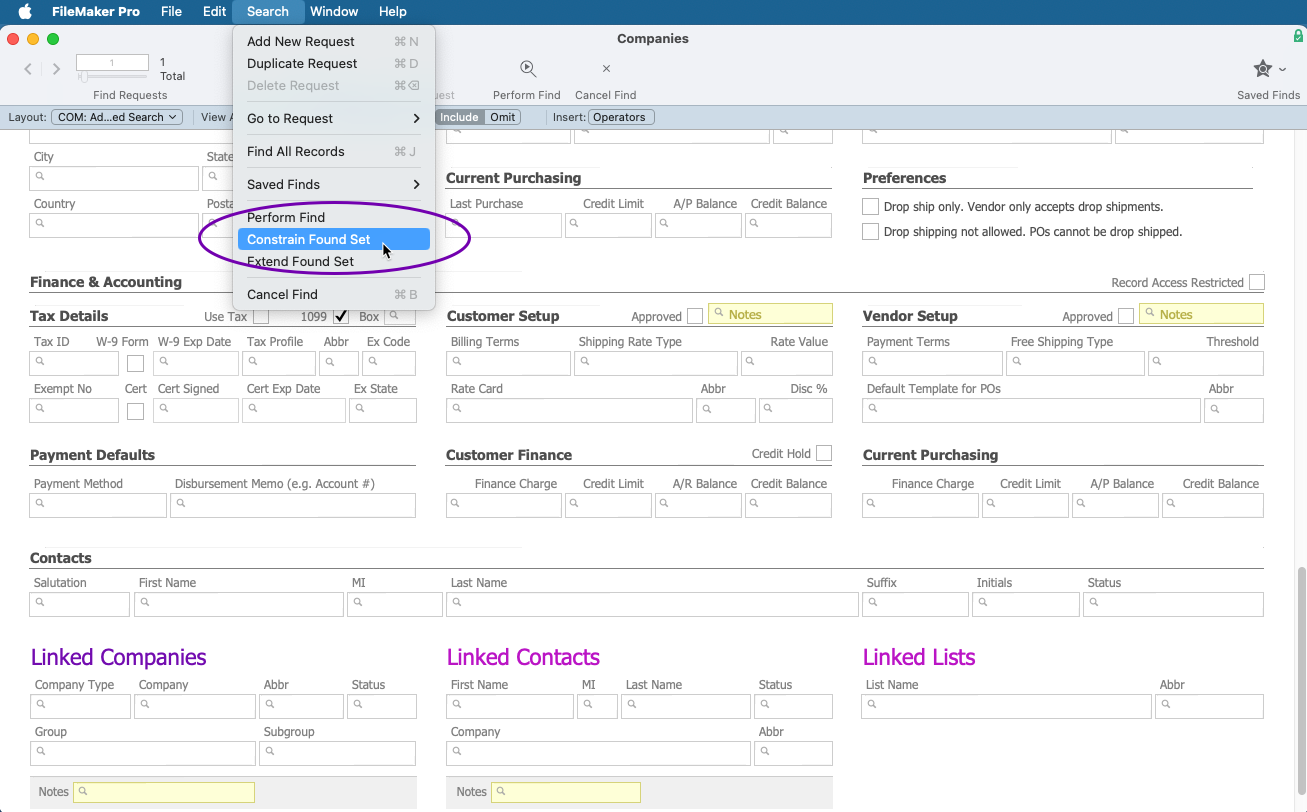The width and height of the screenshot is (1307, 812).
Task: Open the Layout dropdown
Action: (116, 117)
